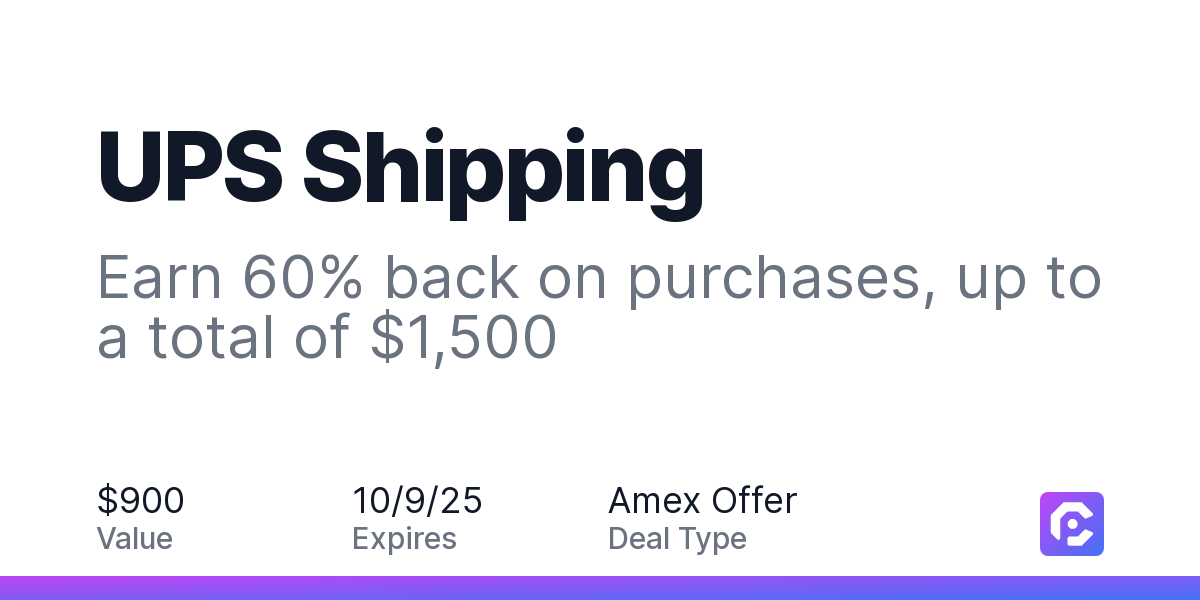
Task: Select the 10/9/25 expiration date
Action: coord(417,501)
